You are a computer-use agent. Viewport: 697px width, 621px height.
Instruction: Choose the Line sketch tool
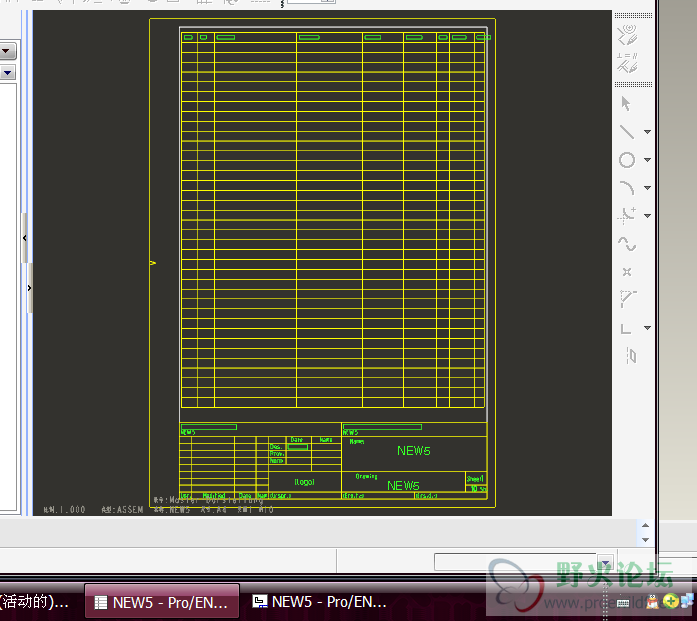tap(627, 131)
